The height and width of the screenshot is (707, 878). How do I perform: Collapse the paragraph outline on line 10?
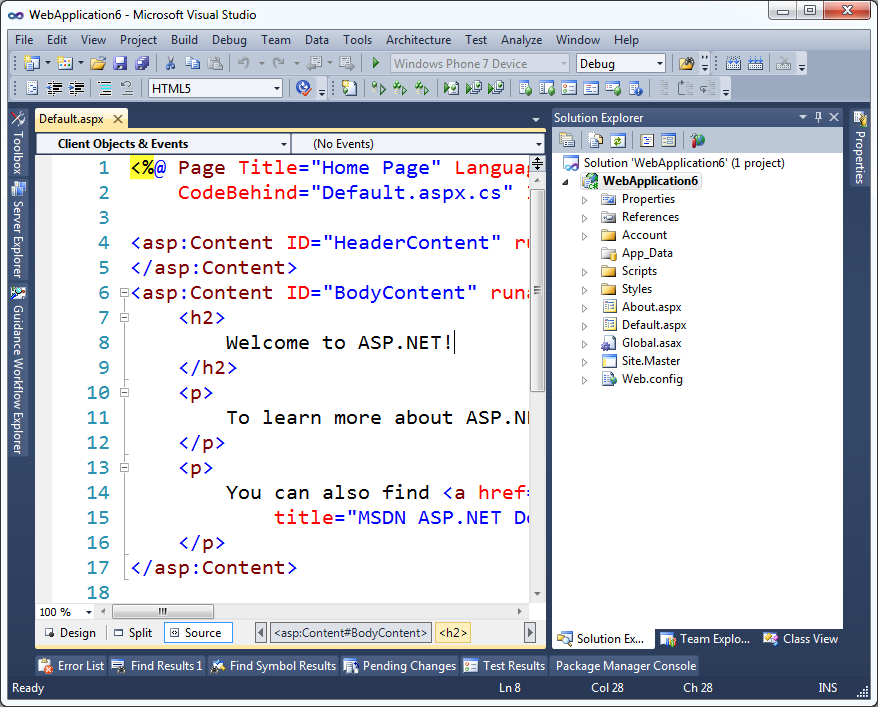point(124,392)
